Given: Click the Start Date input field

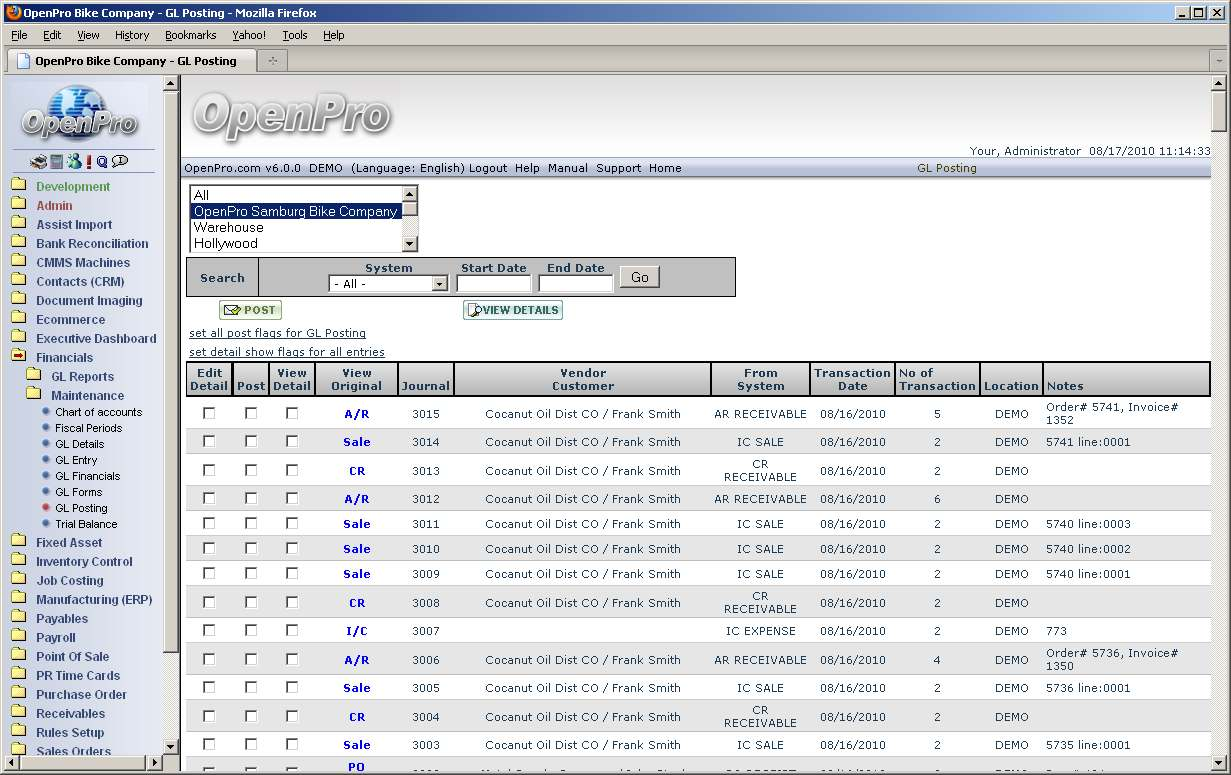Looking at the screenshot, I should [493, 284].
